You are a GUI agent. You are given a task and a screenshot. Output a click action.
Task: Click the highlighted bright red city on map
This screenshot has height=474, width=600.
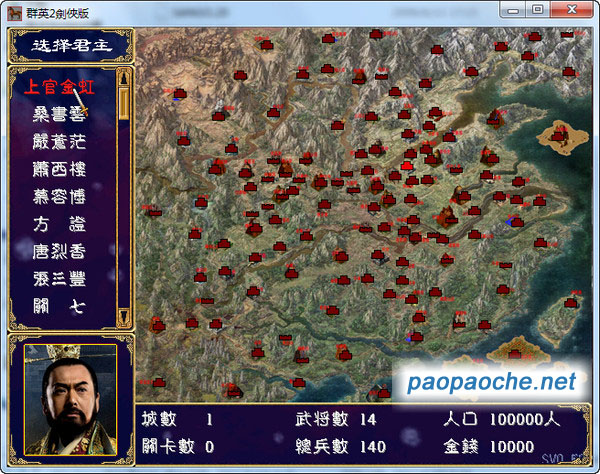coord(407,166)
